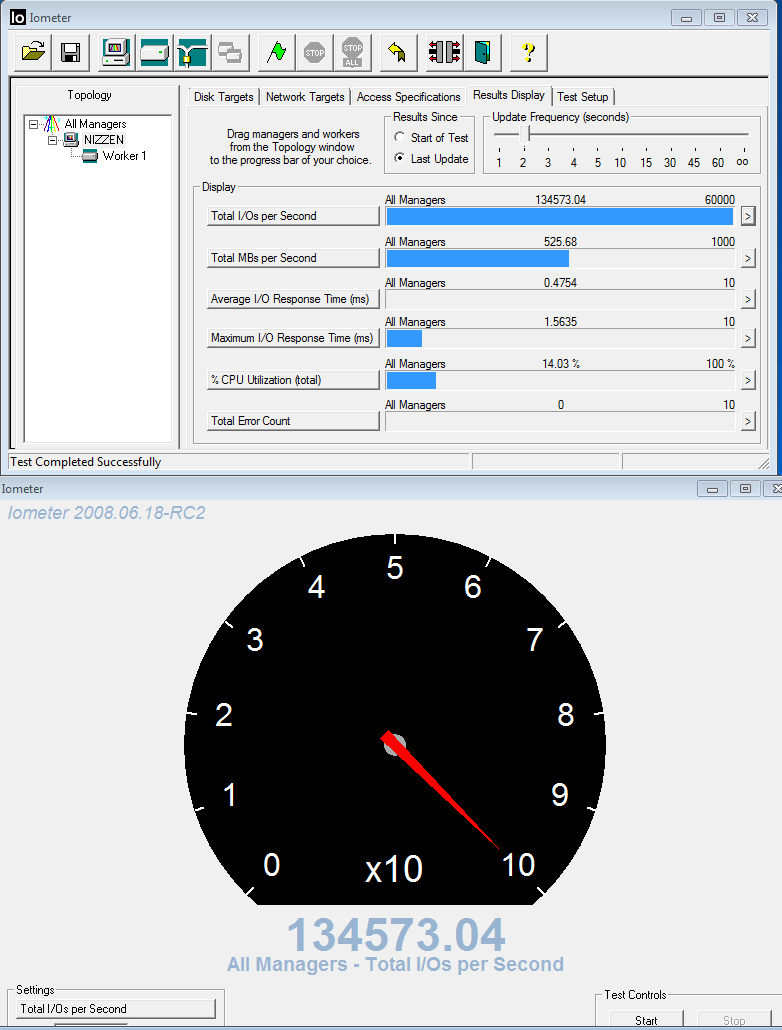Click the 525.68 MBs value text
Image resolution: width=782 pixels, height=1030 pixels.
tap(560, 242)
